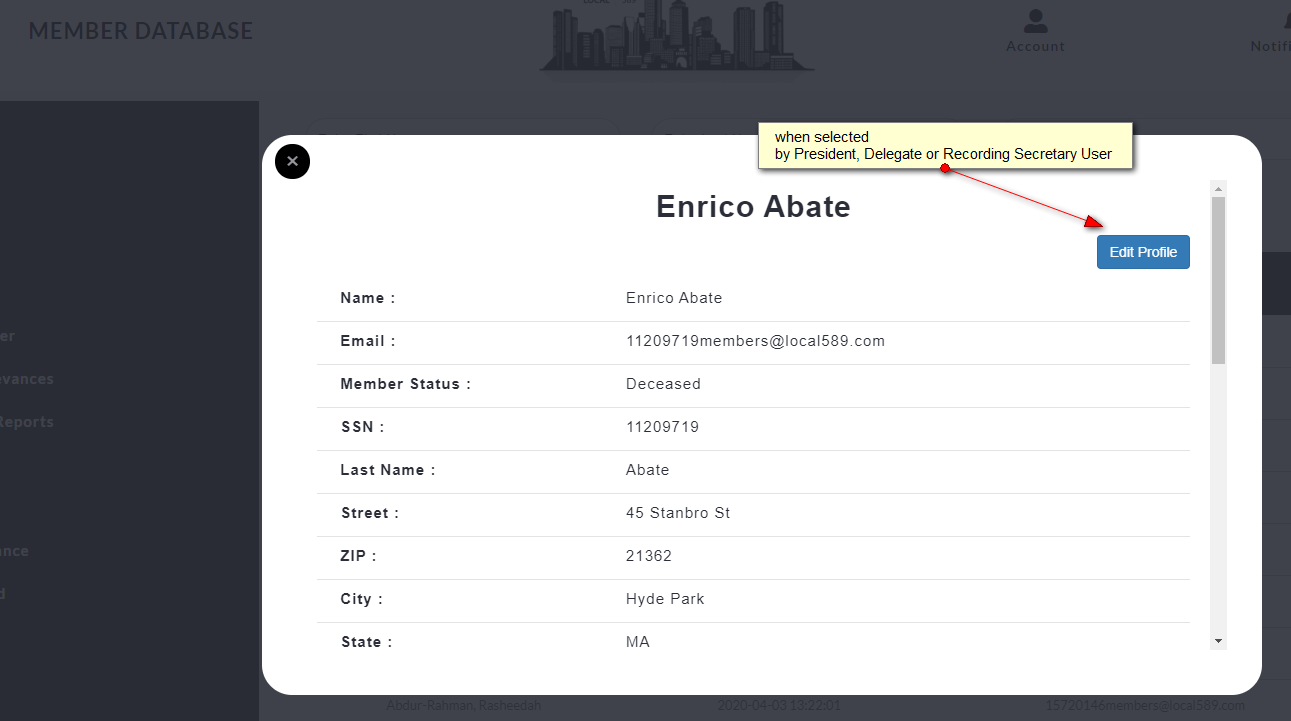The image size is (1291, 721).
Task: Click the 2020-04-03 13:22:01 timestamp cell
Action: point(780,705)
